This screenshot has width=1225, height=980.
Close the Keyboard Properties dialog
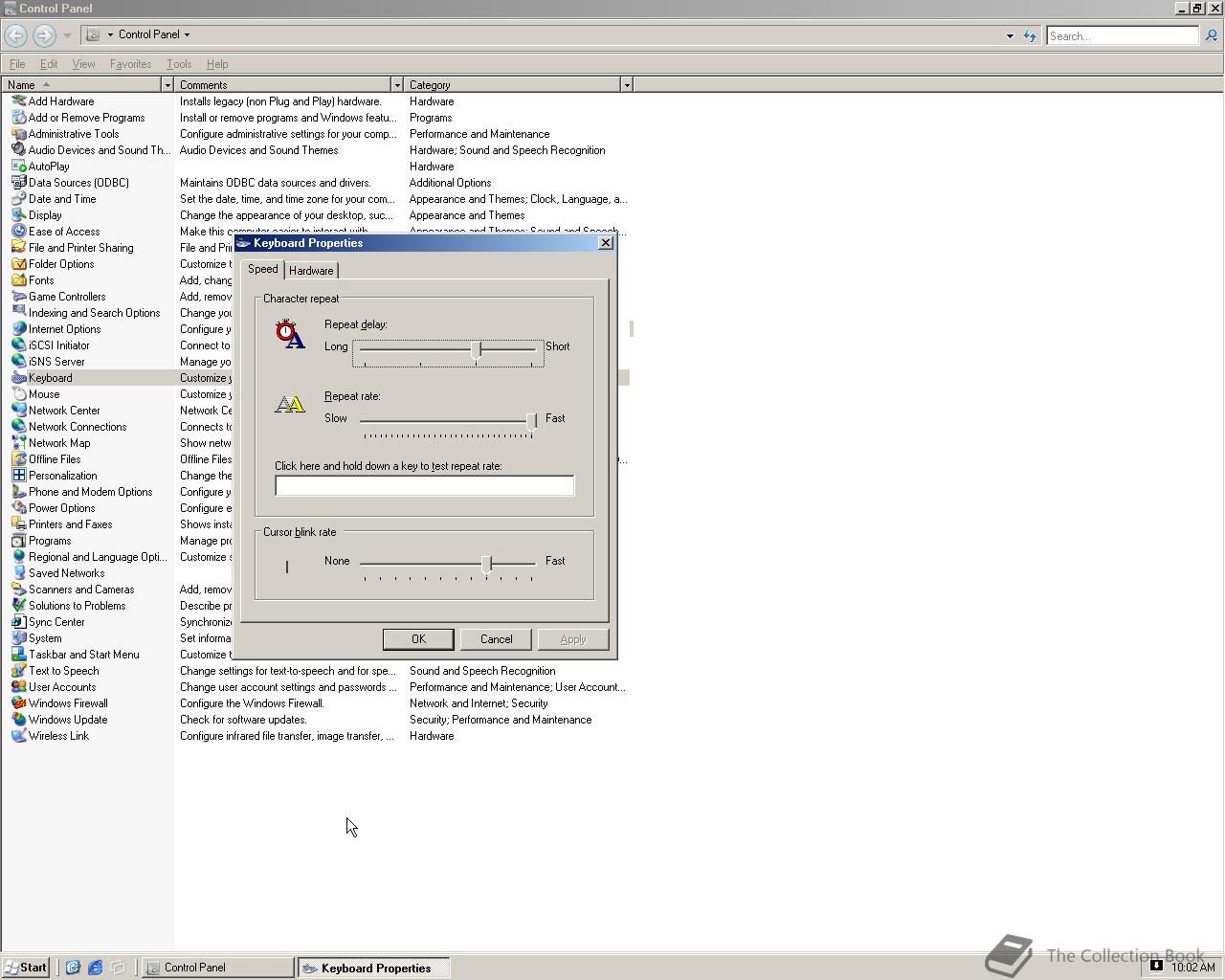[x=605, y=243]
